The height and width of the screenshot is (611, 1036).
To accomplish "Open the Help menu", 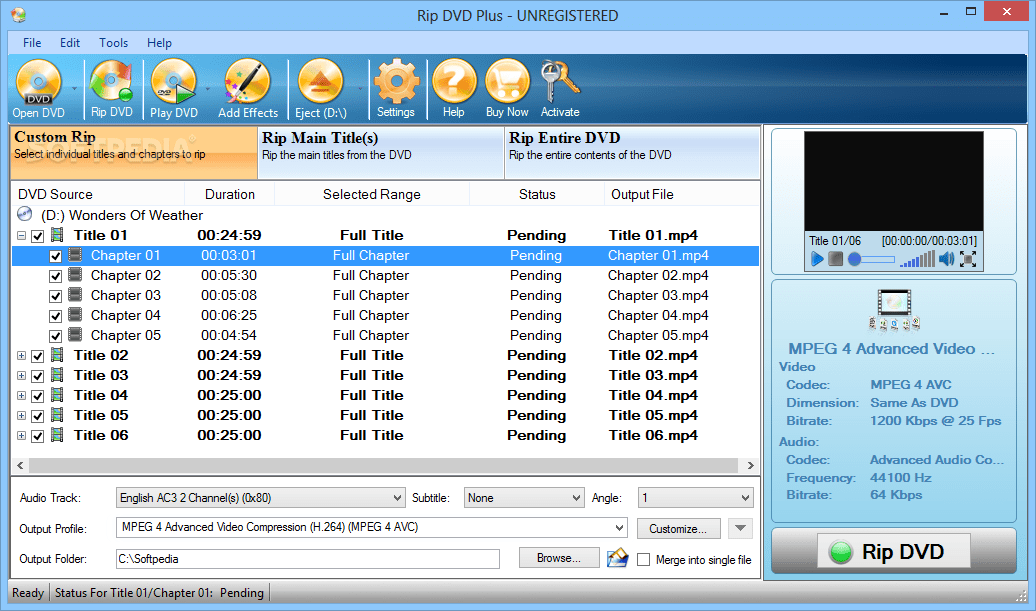I will (x=159, y=42).
